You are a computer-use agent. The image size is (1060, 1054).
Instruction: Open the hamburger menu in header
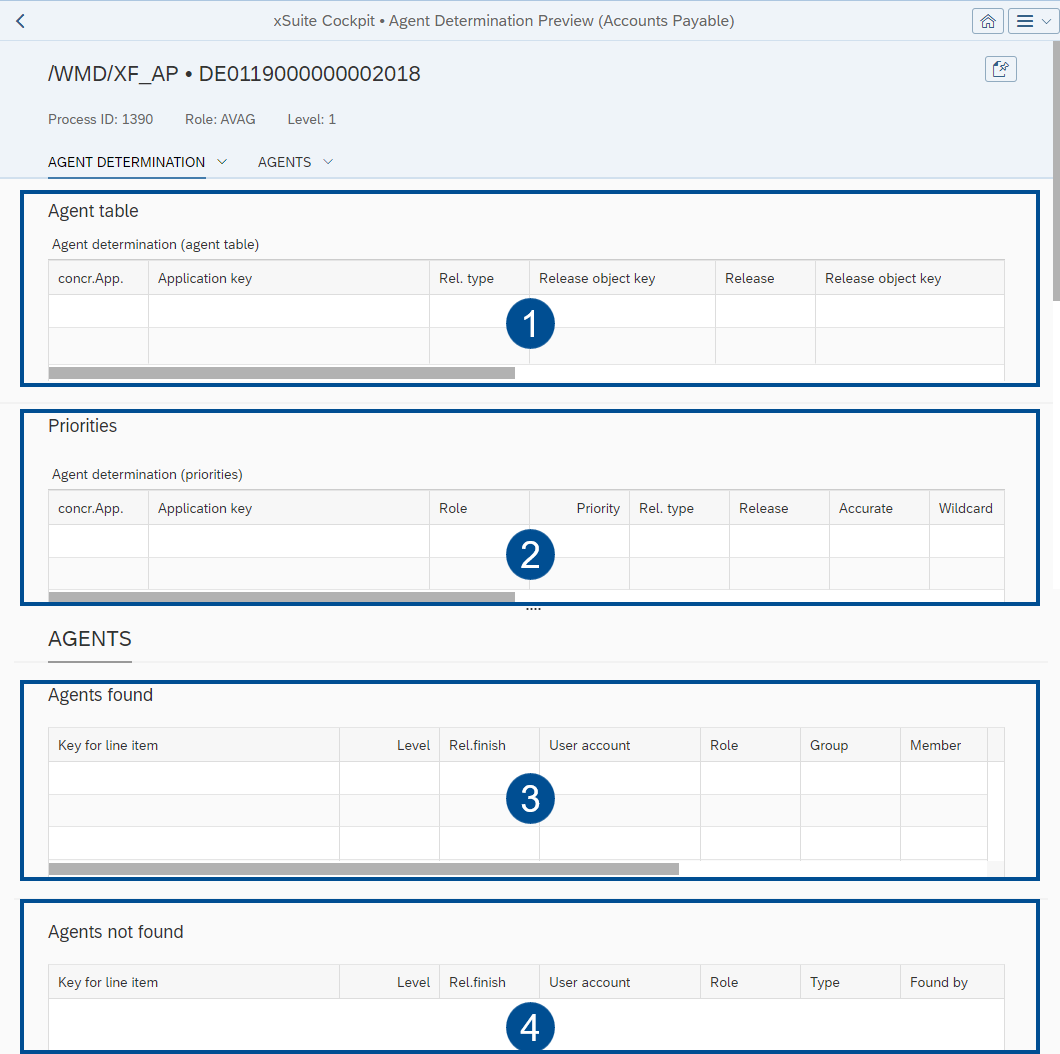pos(1033,21)
